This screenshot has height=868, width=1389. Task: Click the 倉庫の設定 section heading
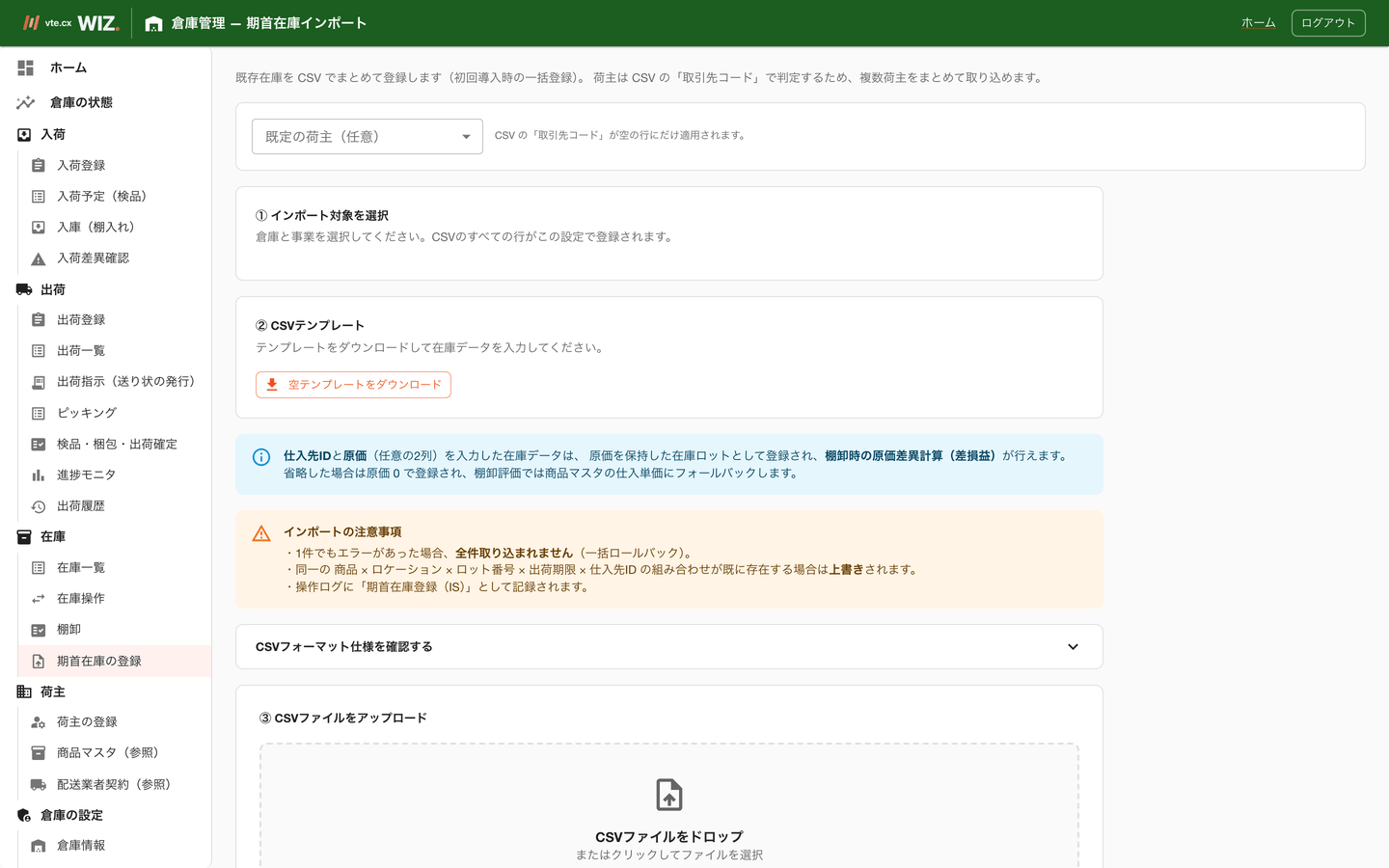point(71,815)
